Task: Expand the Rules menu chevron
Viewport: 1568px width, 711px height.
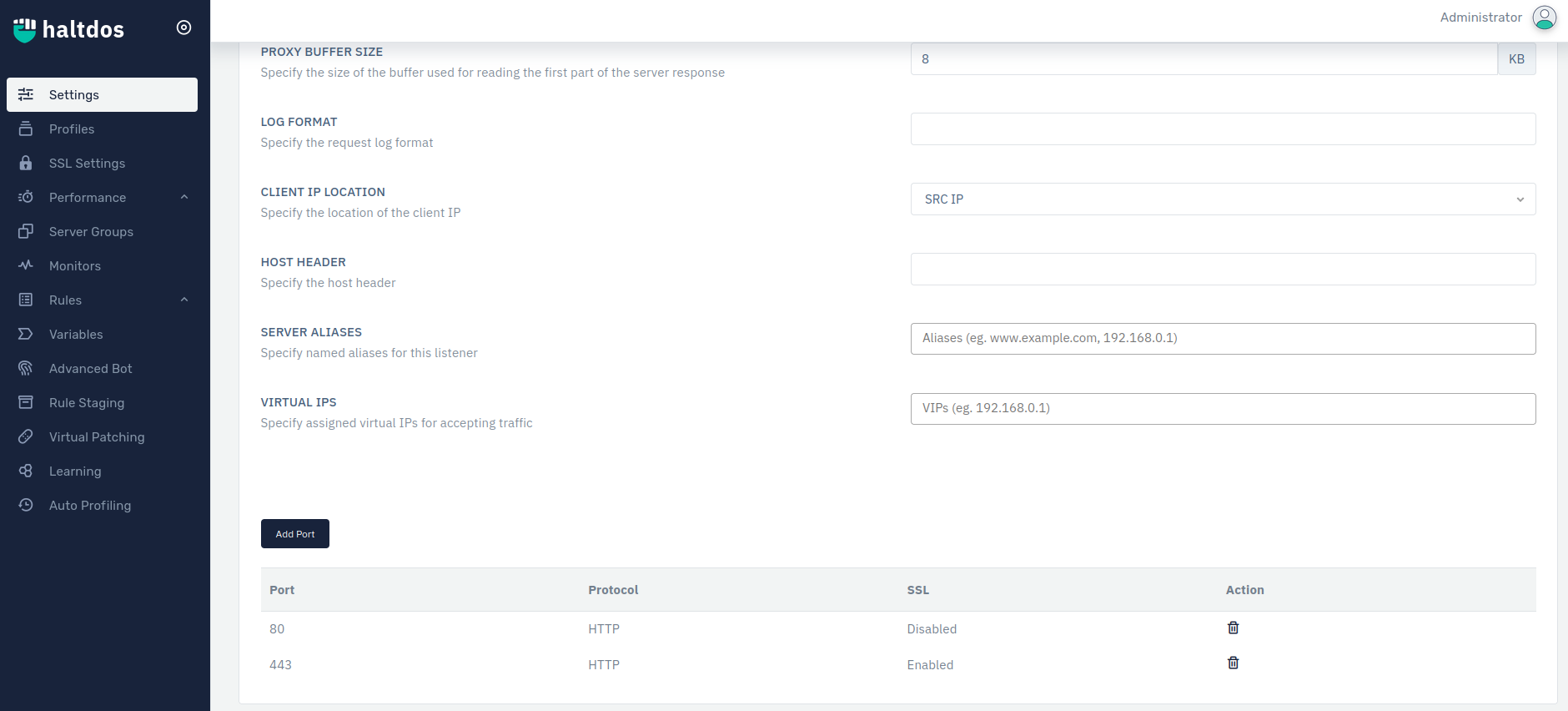Action: [x=184, y=300]
